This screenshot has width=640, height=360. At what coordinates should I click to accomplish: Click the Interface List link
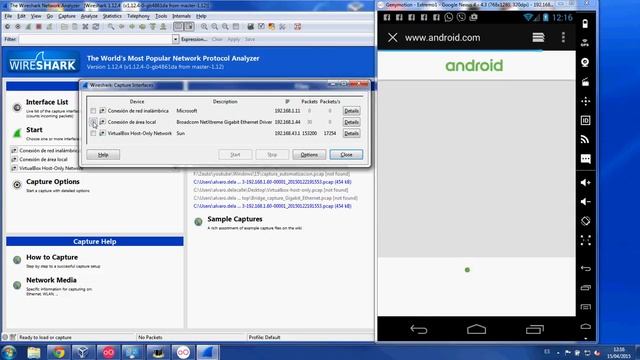click(47, 102)
